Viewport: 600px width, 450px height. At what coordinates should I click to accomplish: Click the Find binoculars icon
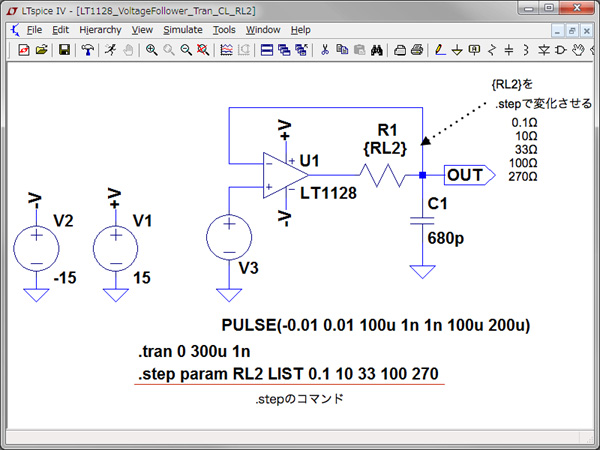377,49
